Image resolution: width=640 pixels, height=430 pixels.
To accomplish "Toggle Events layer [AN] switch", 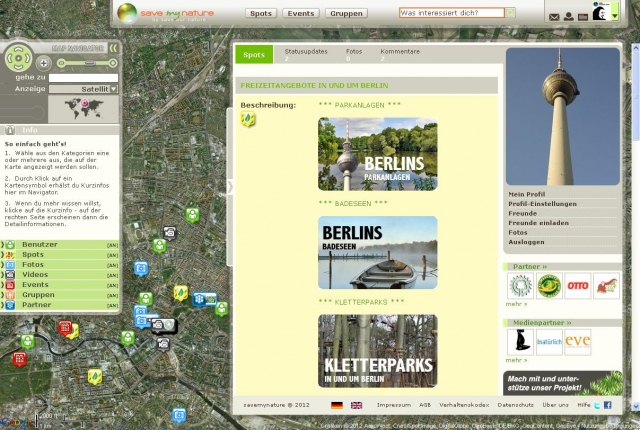I will click(x=112, y=285).
